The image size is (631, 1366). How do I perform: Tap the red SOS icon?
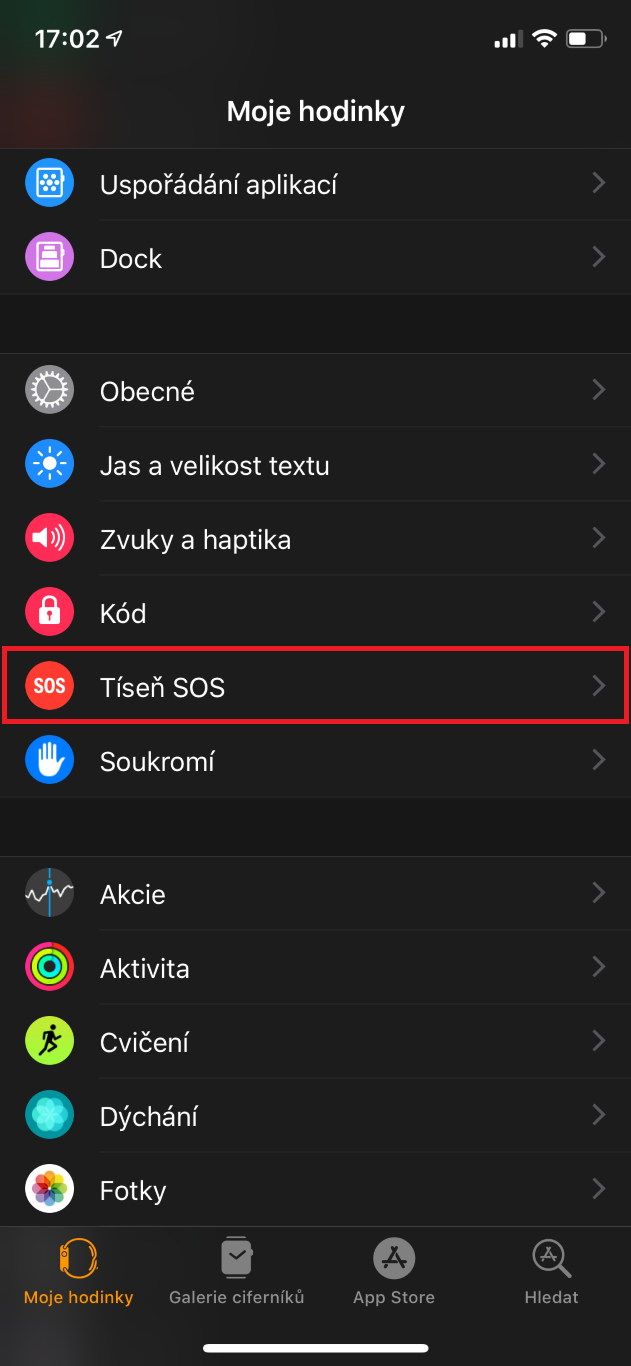point(49,687)
